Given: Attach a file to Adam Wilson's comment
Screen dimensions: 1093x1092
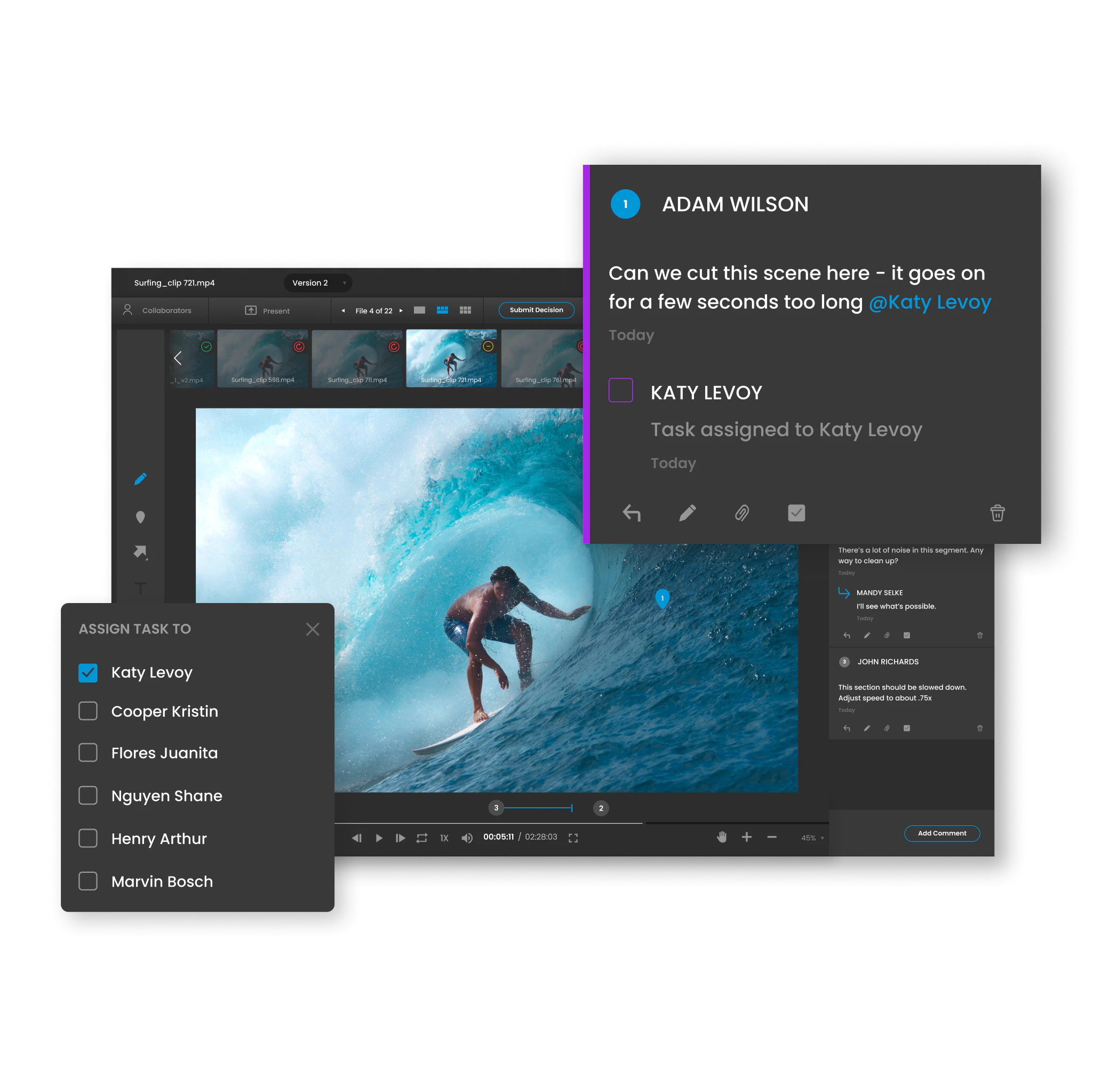Looking at the screenshot, I should click(741, 513).
